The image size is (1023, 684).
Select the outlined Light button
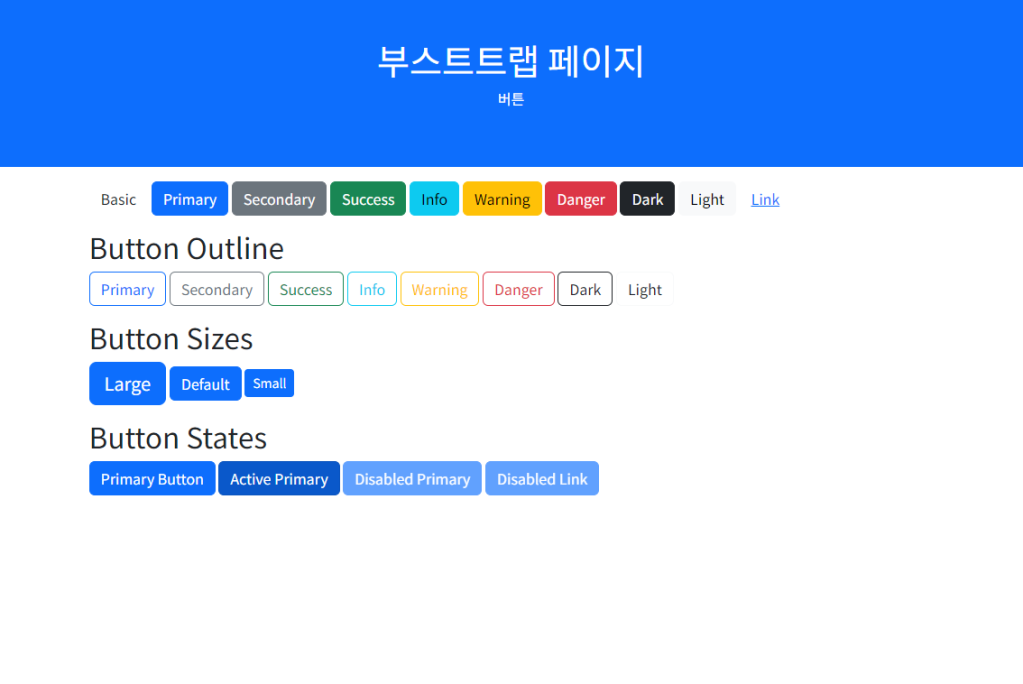tap(645, 289)
